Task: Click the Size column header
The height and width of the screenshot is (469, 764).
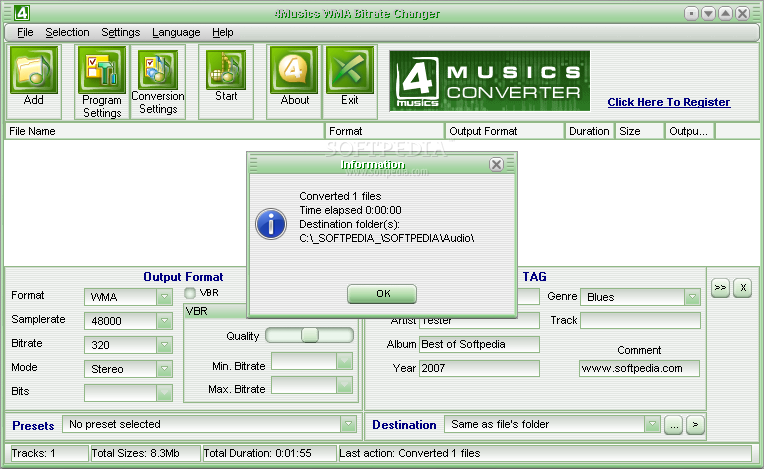Action: tap(640, 131)
